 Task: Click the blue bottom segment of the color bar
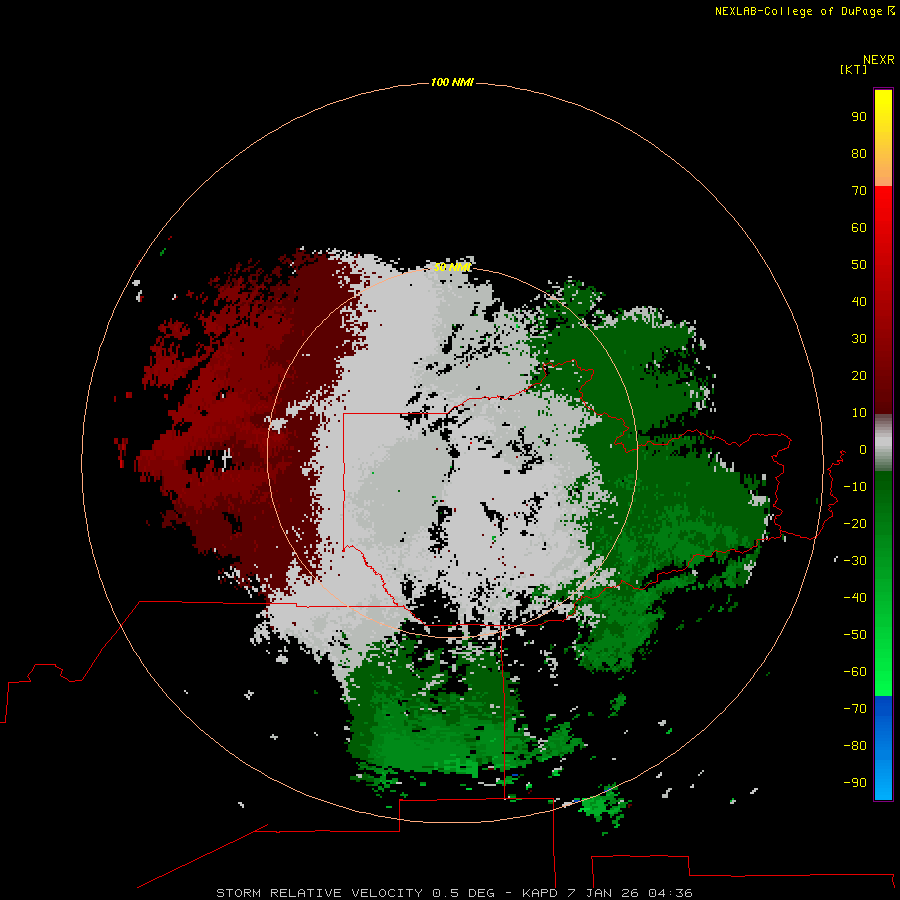coord(883,747)
